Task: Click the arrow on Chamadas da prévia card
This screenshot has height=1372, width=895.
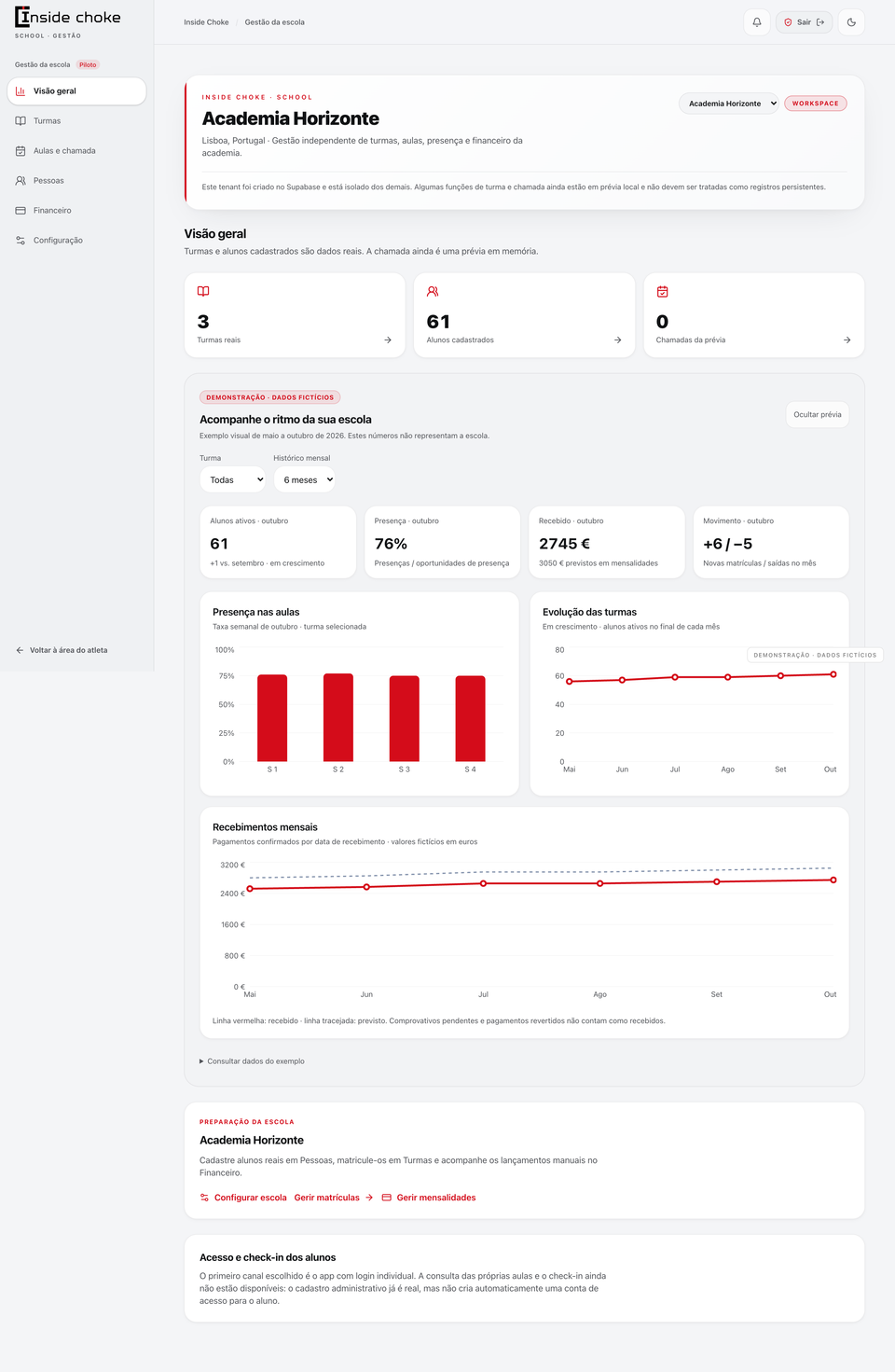Action: pos(847,340)
